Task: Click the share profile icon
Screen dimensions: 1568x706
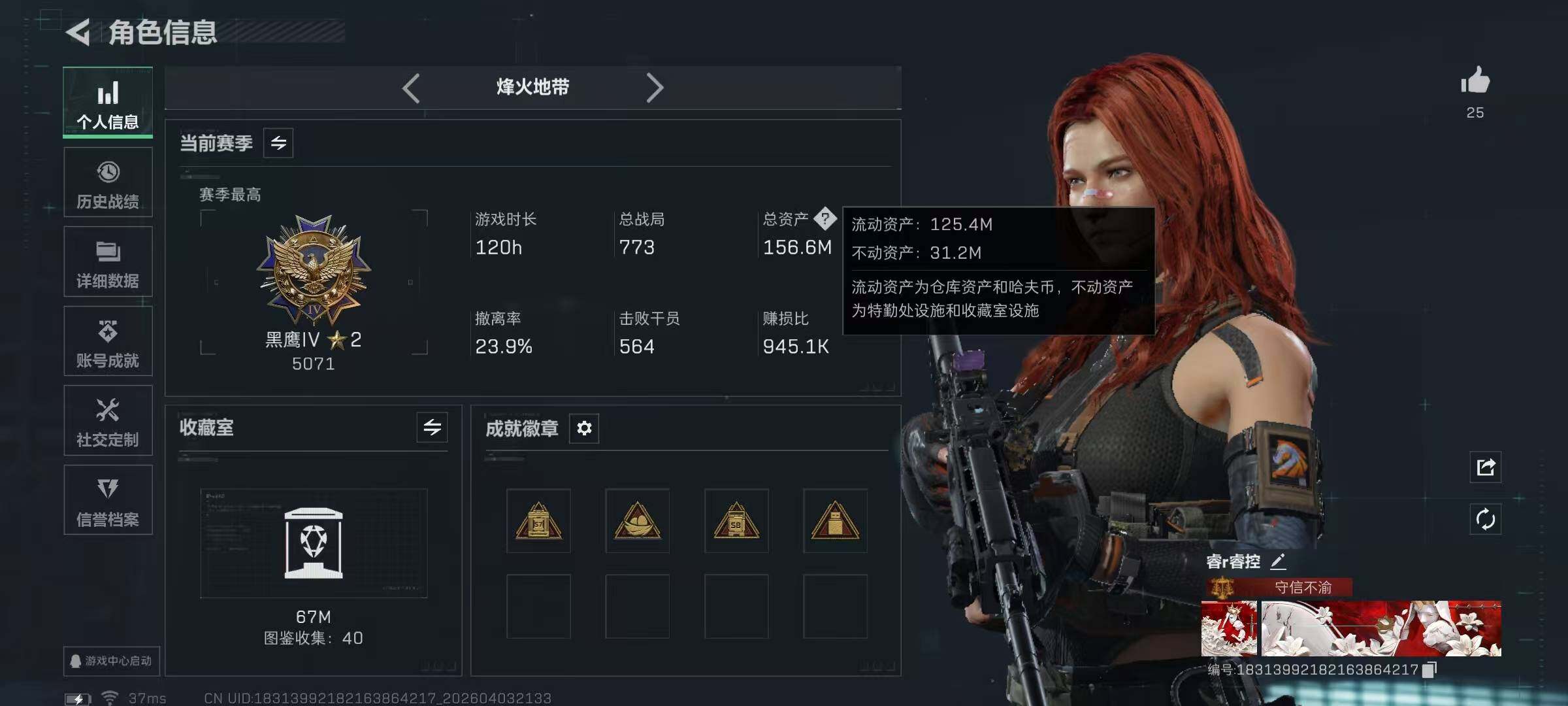Action: [1485, 467]
